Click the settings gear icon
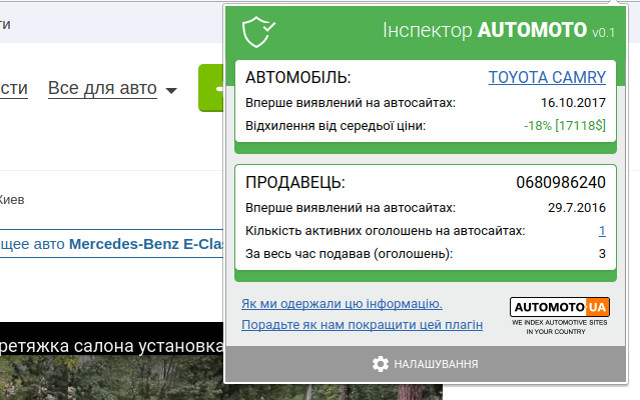The height and width of the screenshot is (400, 640). pyautogui.click(x=380, y=364)
